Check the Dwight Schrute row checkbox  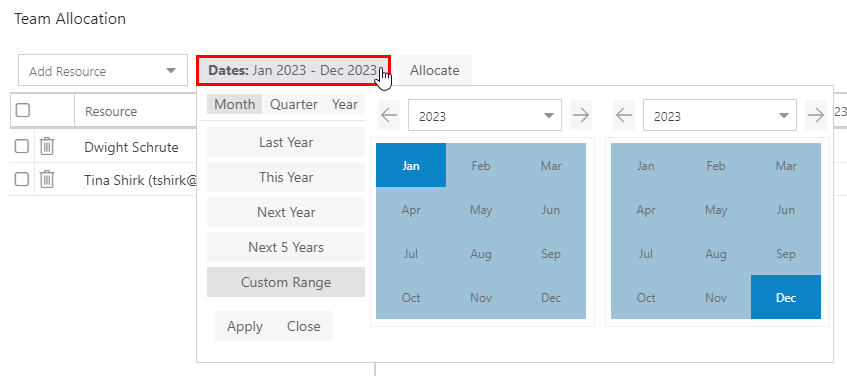coord(22,146)
